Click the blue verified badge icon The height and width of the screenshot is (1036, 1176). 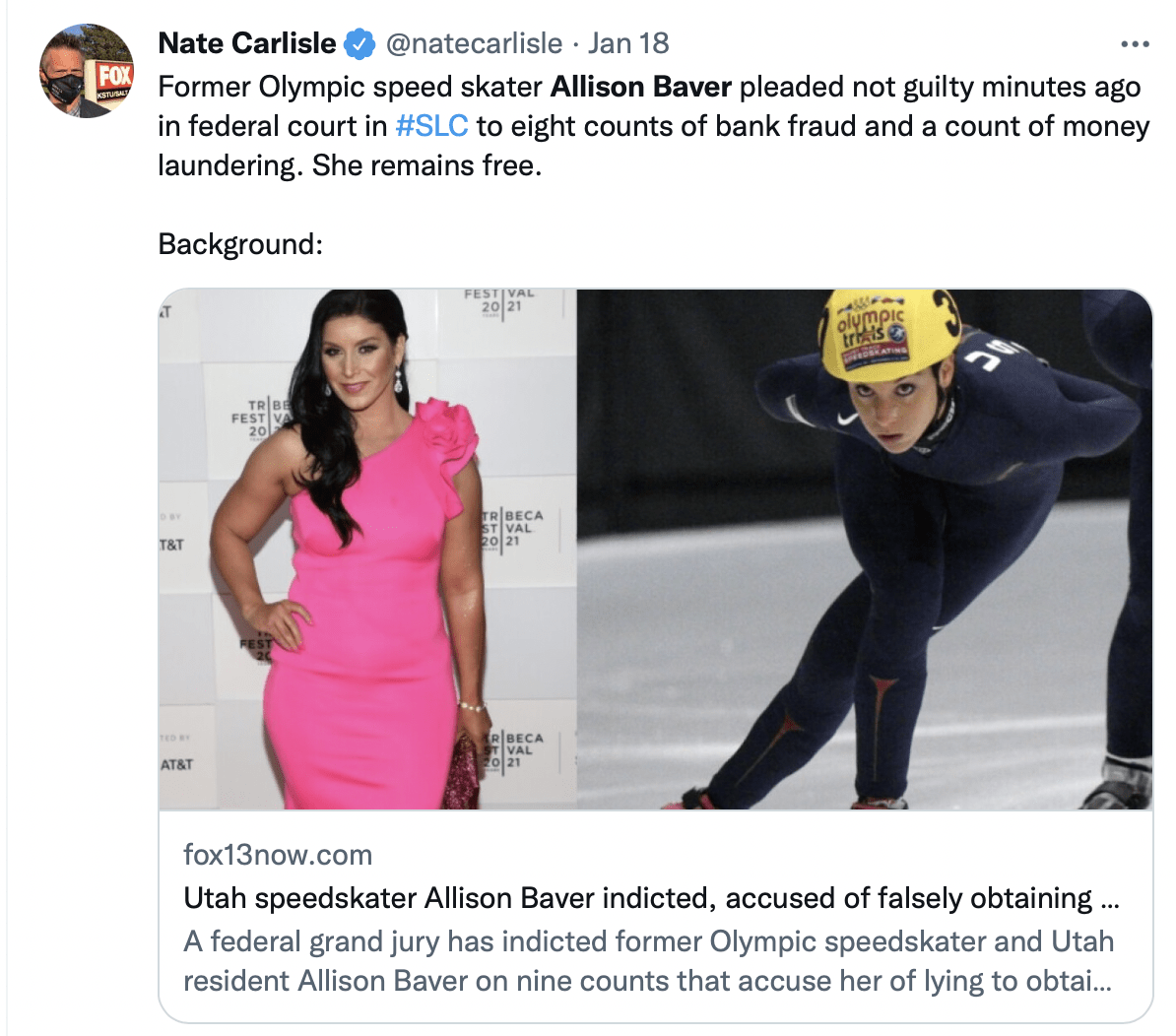359,43
